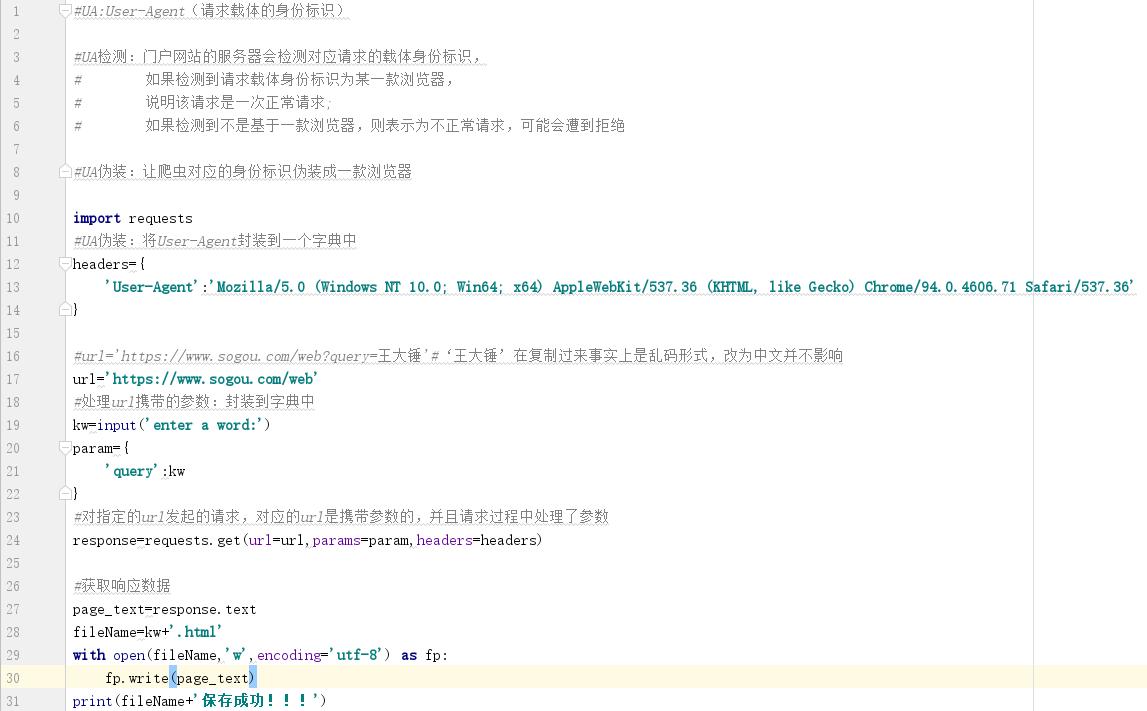The image size is (1147, 711).
Task: Collapse the headers dictionary fold on line 12
Action: pos(65,264)
